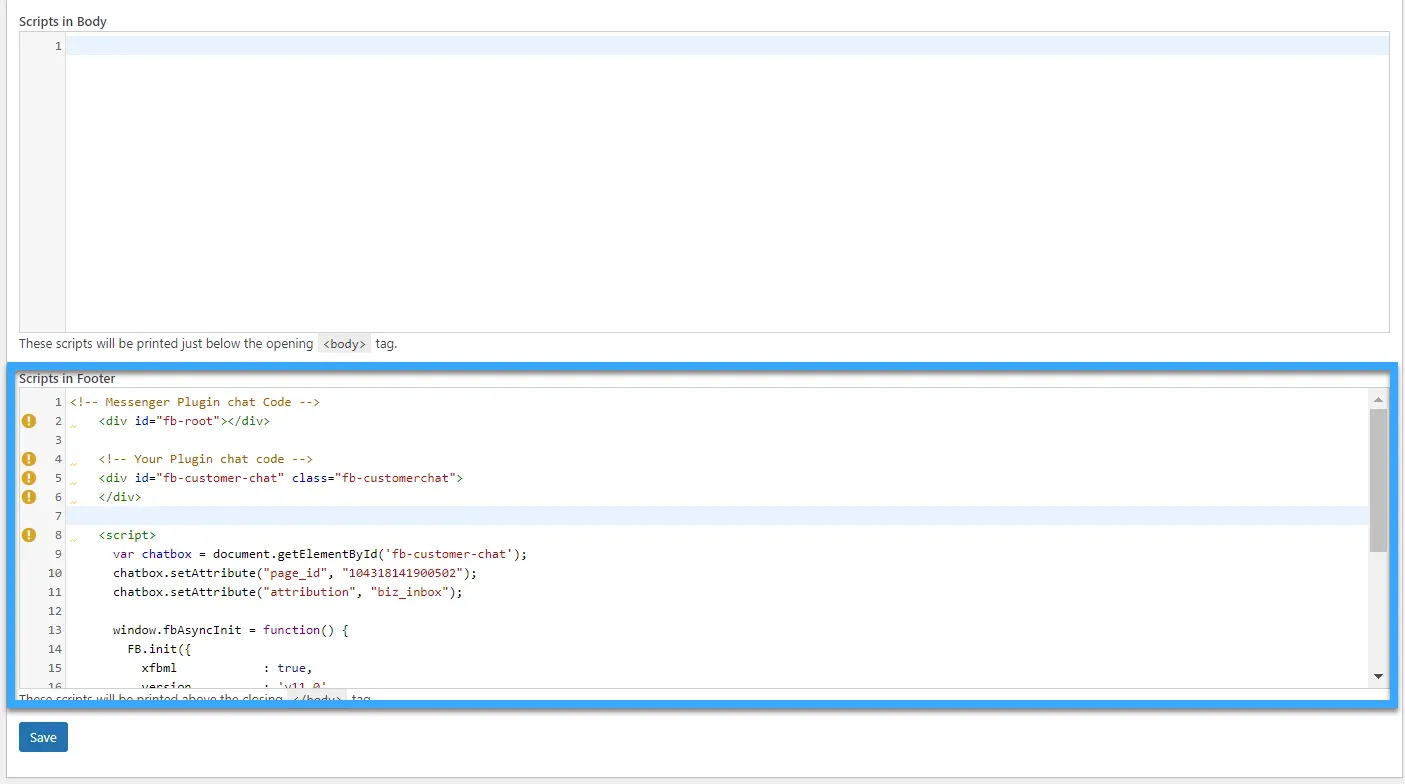Click the warning icon on line 8
The width and height of the screenshot is (1405, 784).
pyautogui.click(x=29, y=535)
